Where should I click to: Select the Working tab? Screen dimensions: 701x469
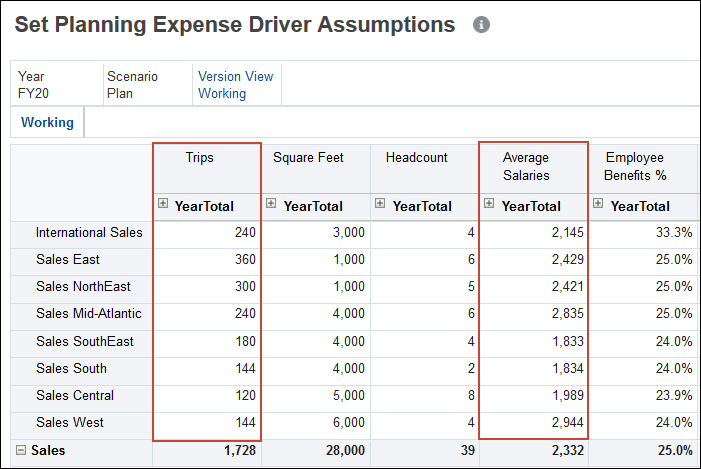tap(47, 123)
